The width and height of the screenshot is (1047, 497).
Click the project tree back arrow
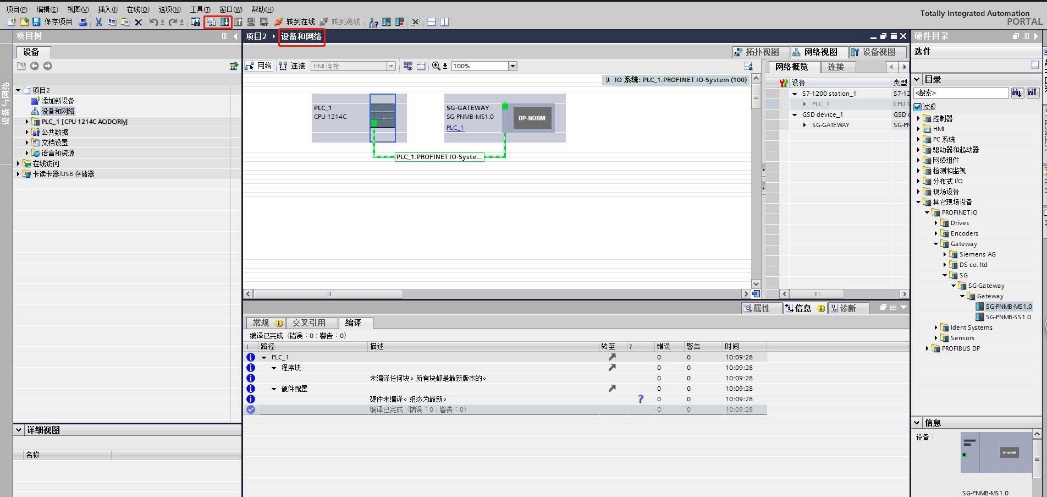click(33, 66)
